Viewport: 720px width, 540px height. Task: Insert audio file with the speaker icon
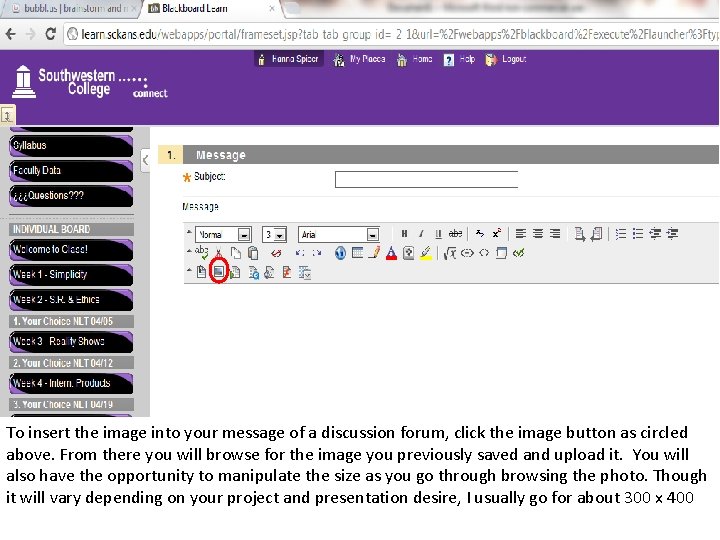point(270,272)
